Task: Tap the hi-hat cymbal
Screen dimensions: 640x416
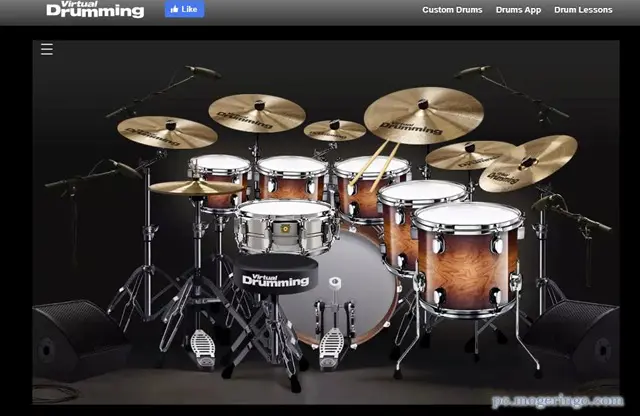Action: [x=196, y=187]
